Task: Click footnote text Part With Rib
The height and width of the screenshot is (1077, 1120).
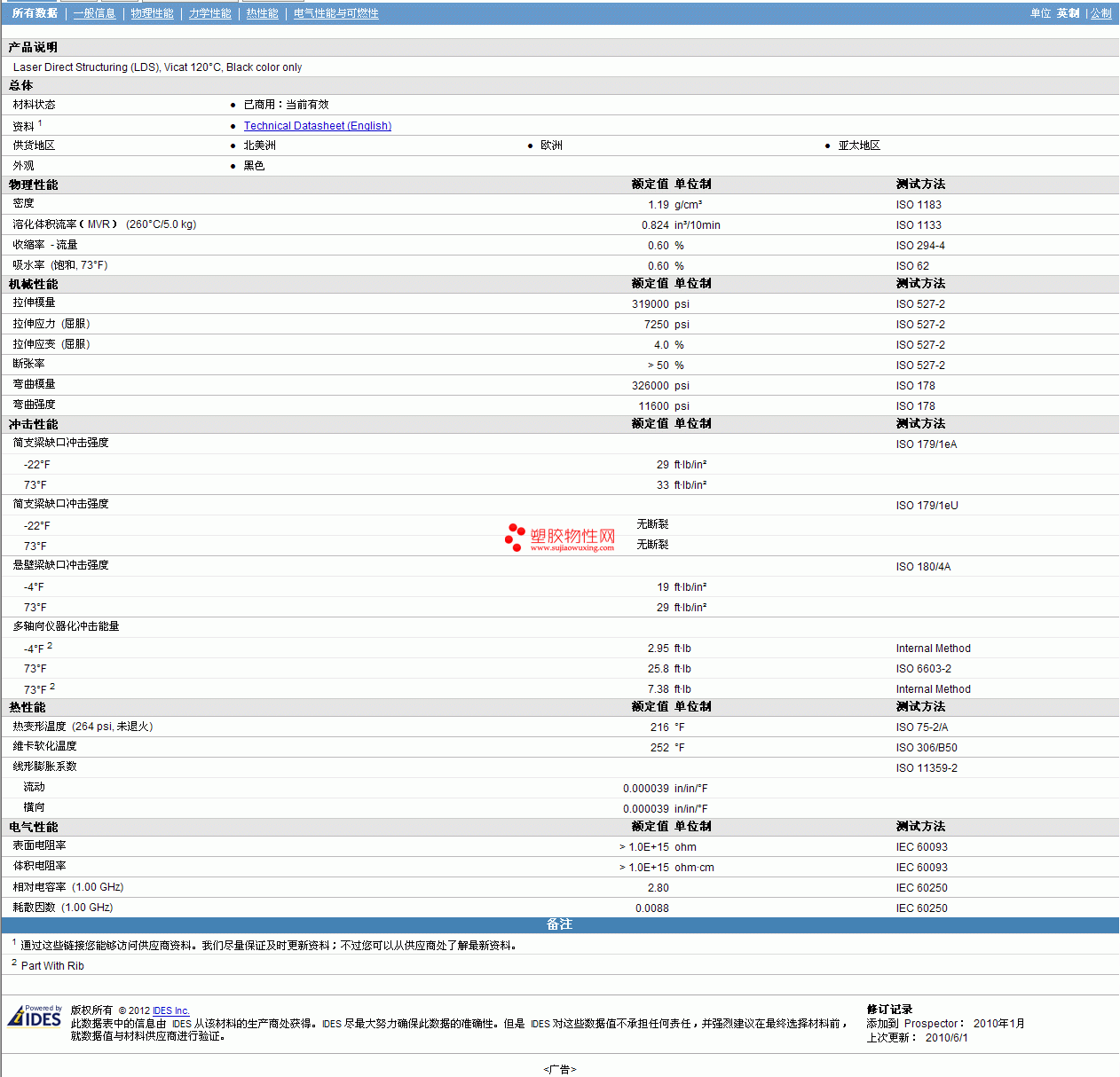Action: pyautogui.click(x=52, y=966)
